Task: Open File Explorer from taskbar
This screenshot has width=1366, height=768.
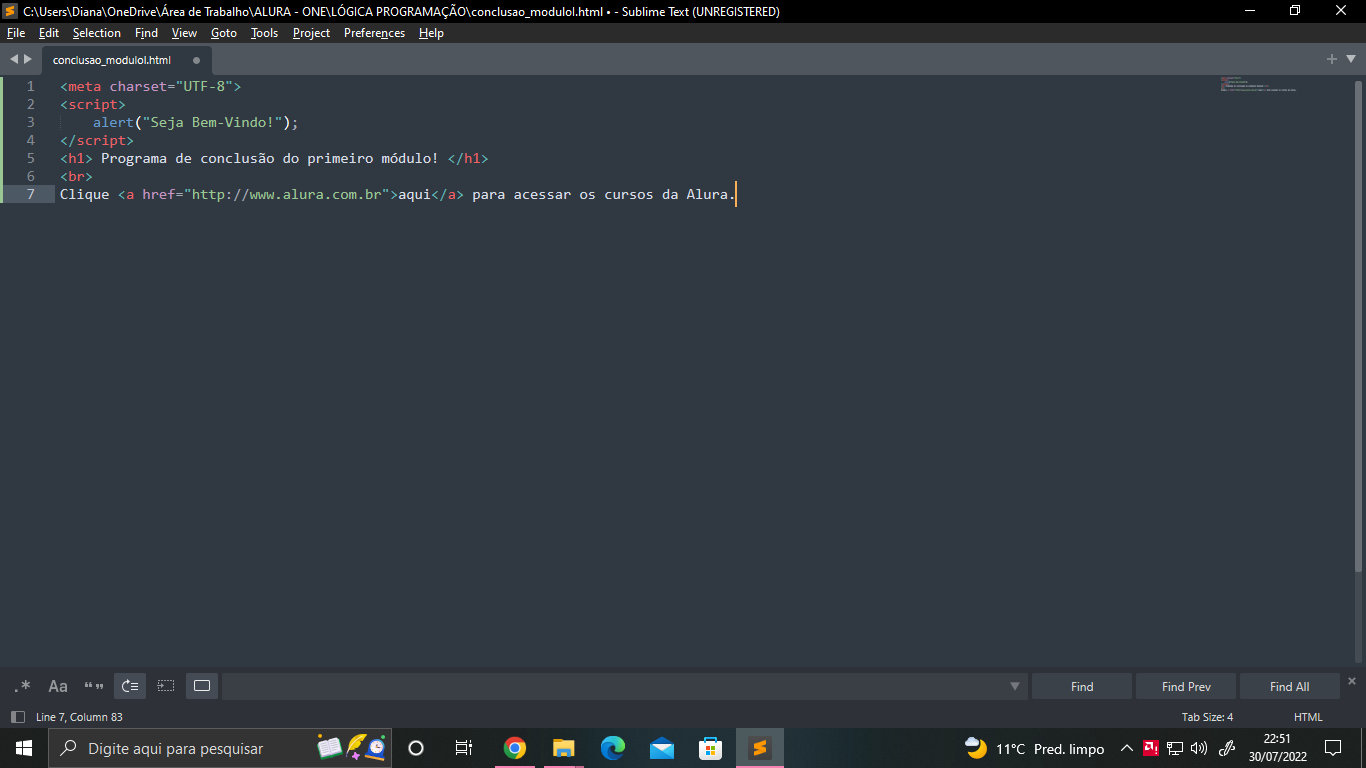Action: click(x=564, y=748)
